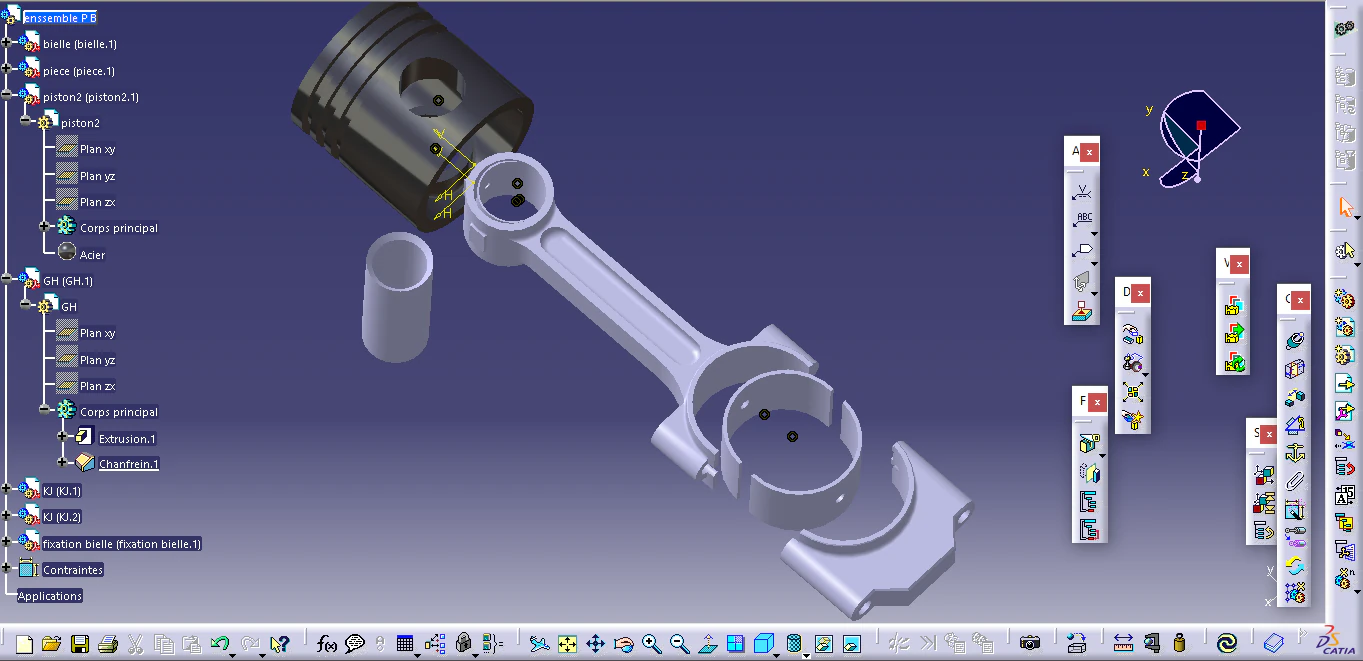
Task: Expand the KJ (KJ.1) tree node
Action: click(7, 490)
